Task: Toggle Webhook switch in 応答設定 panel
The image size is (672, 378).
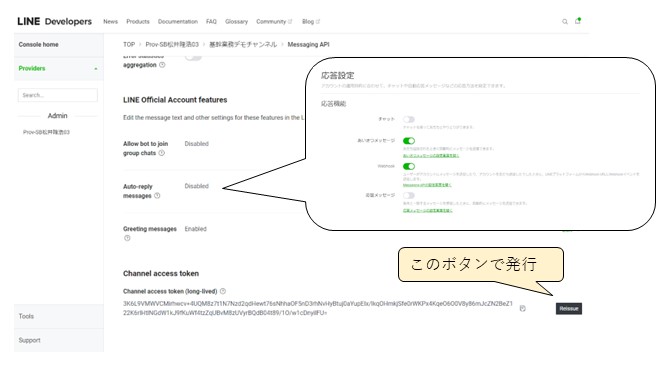Action: point(409,166)
